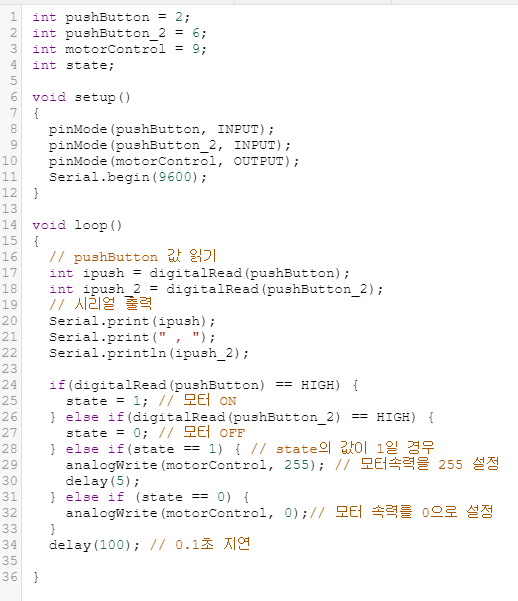Click 'analogWrite(motorControl, 0);' statement
This screenshot has height=601, width=518.
click(187, 513)
